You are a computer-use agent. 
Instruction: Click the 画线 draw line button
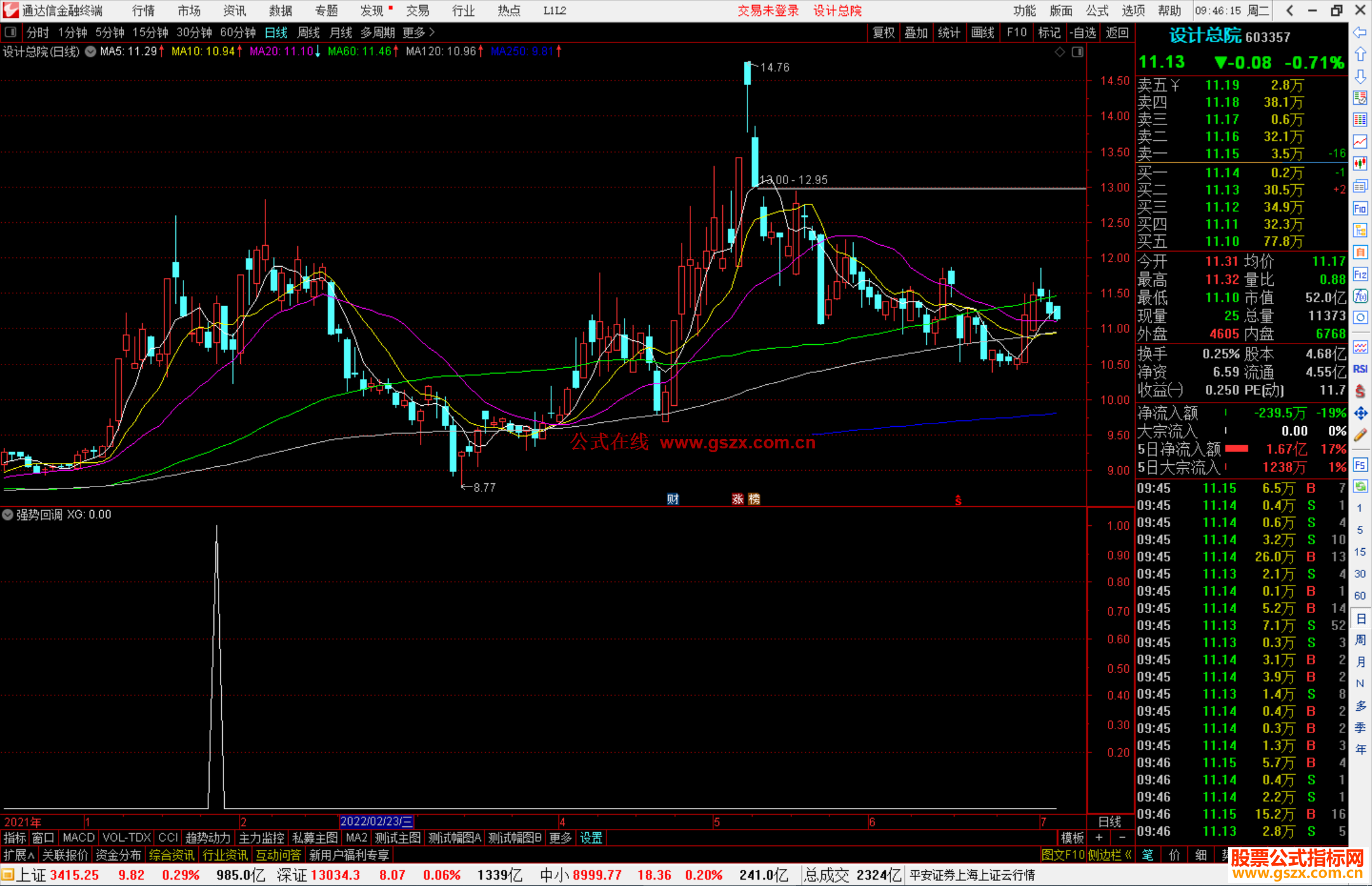983,32
